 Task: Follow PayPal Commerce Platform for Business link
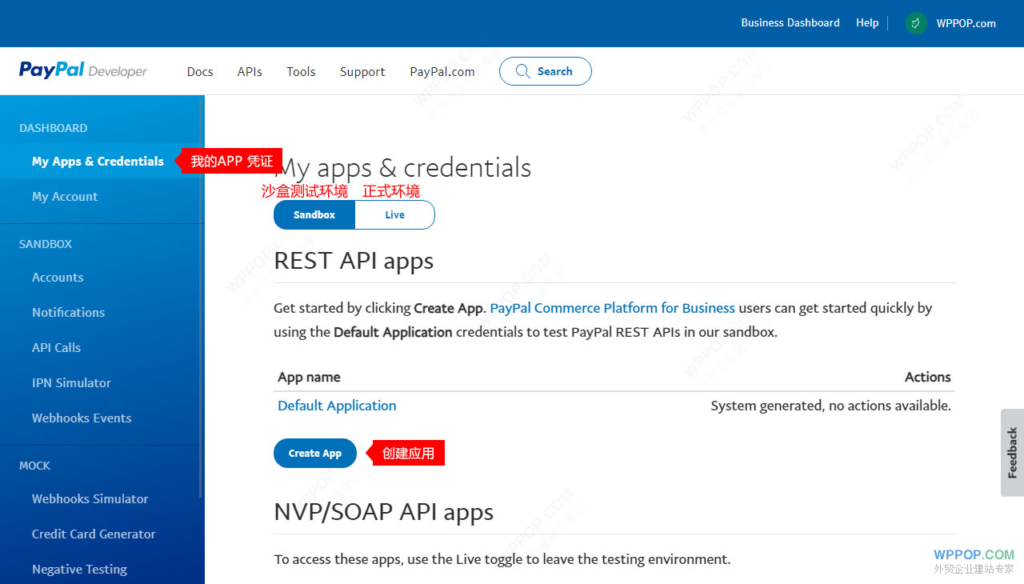point(612,308)
